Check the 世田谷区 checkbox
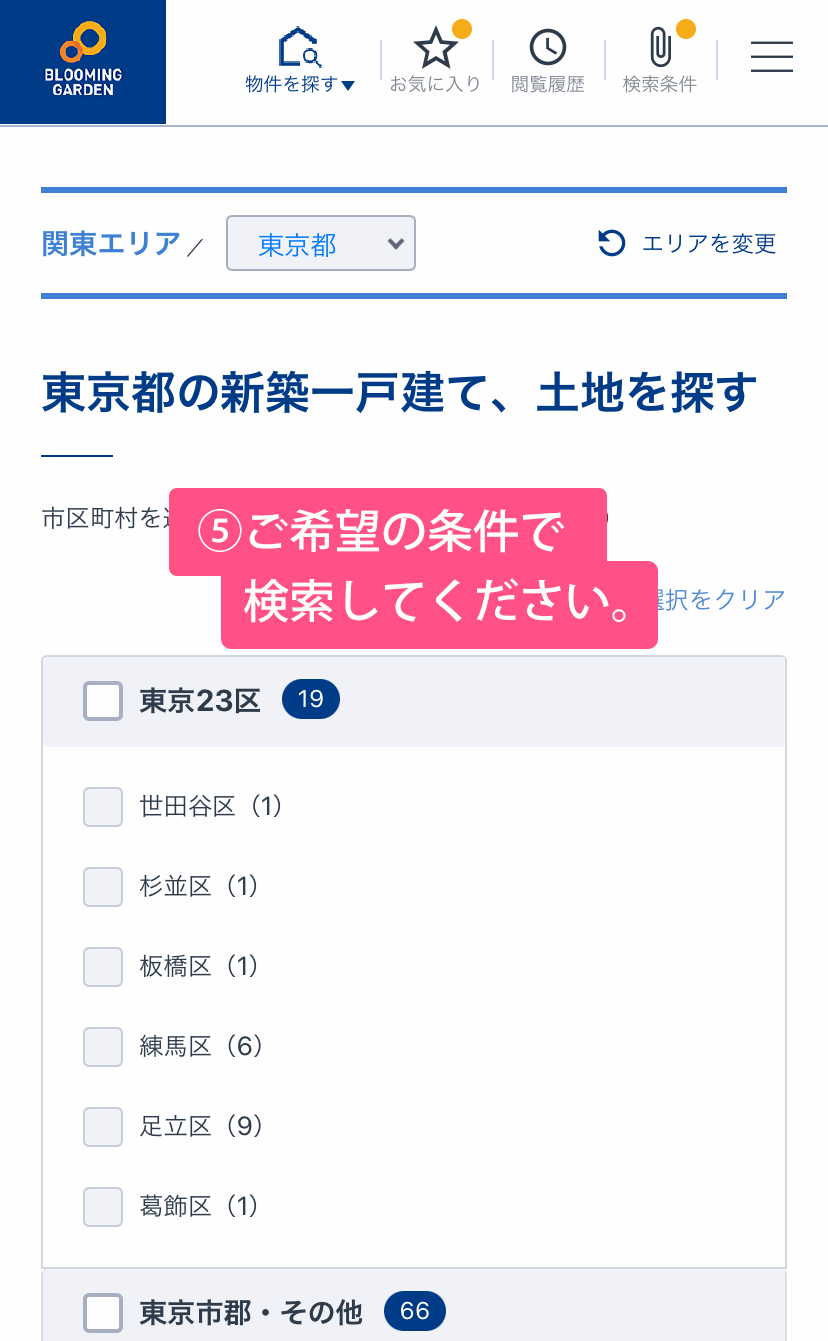This screenshot has width=828, height=1341. (x=103, y=806)
